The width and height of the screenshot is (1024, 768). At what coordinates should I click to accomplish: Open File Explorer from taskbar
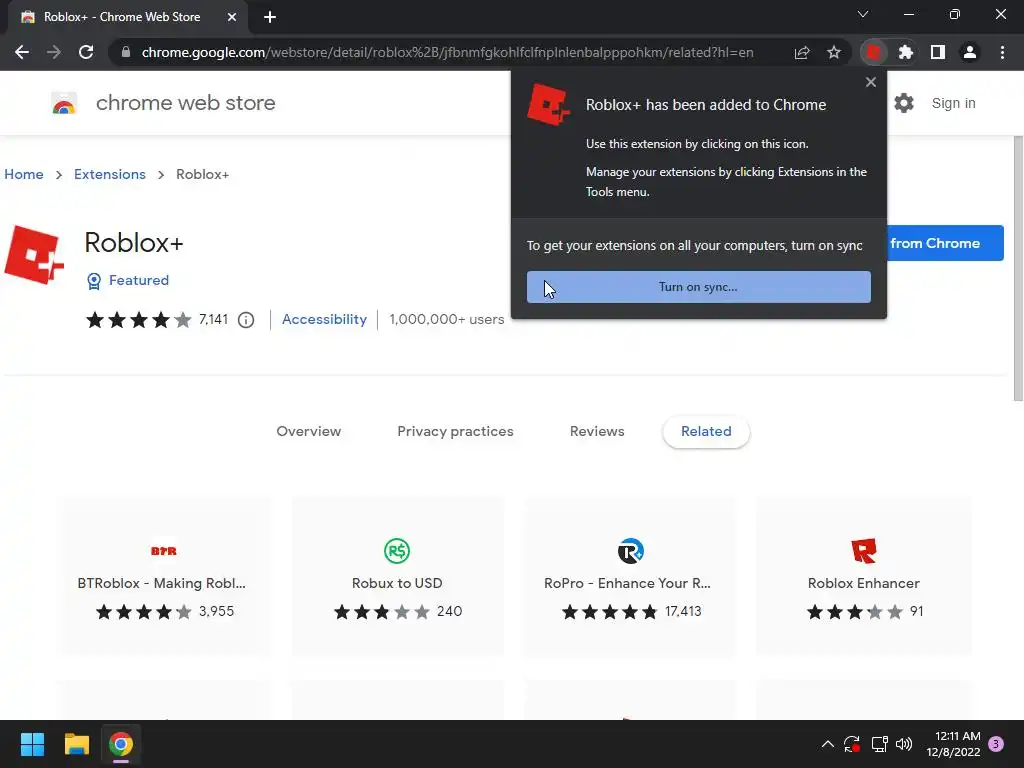click(x=76, y=744)
